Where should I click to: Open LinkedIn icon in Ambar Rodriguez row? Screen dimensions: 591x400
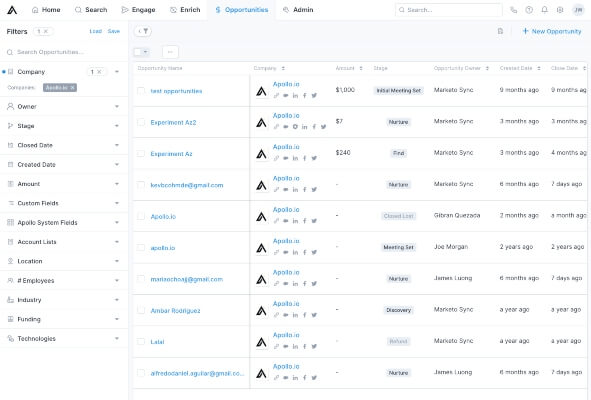pos(295,315)
